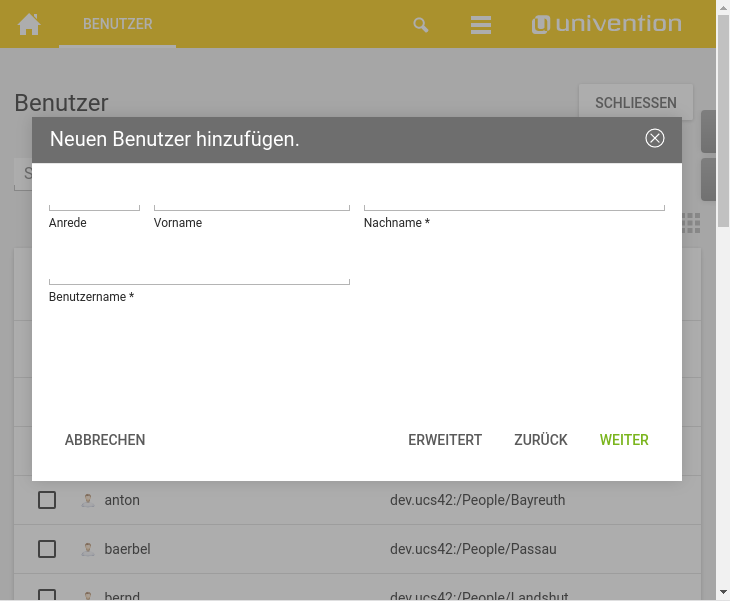Click the user icon next to baerbel
Viewport: 730px width, 601px height.
(x=88, y=549)
